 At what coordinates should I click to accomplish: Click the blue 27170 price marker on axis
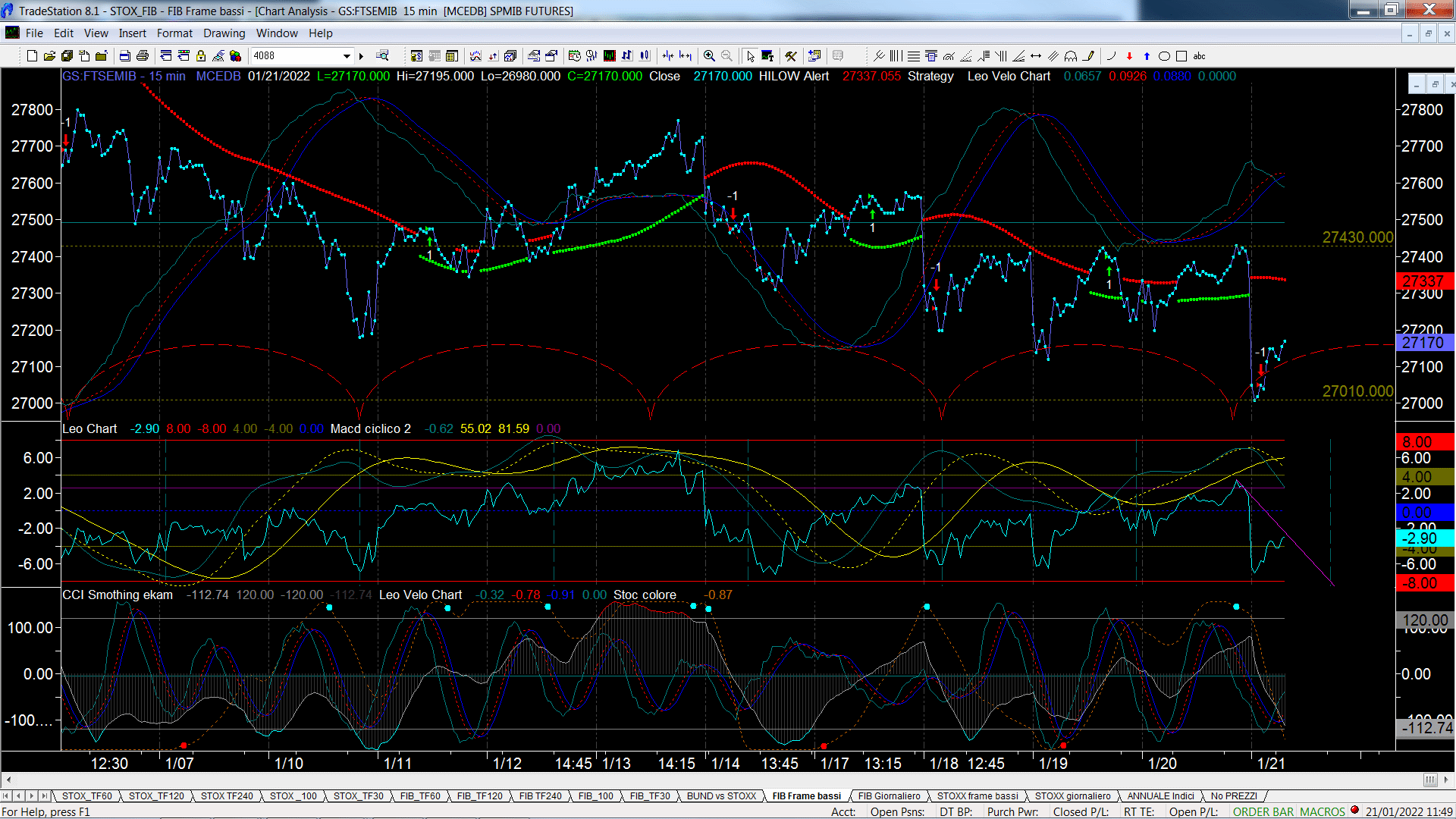coord(1424,342)
